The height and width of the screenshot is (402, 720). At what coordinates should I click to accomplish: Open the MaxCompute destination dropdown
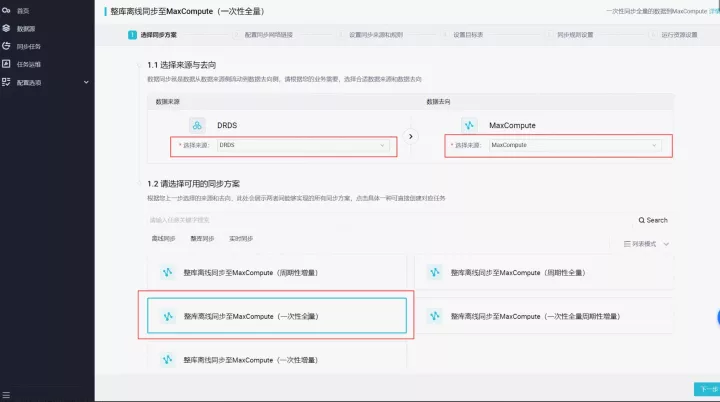575,145
